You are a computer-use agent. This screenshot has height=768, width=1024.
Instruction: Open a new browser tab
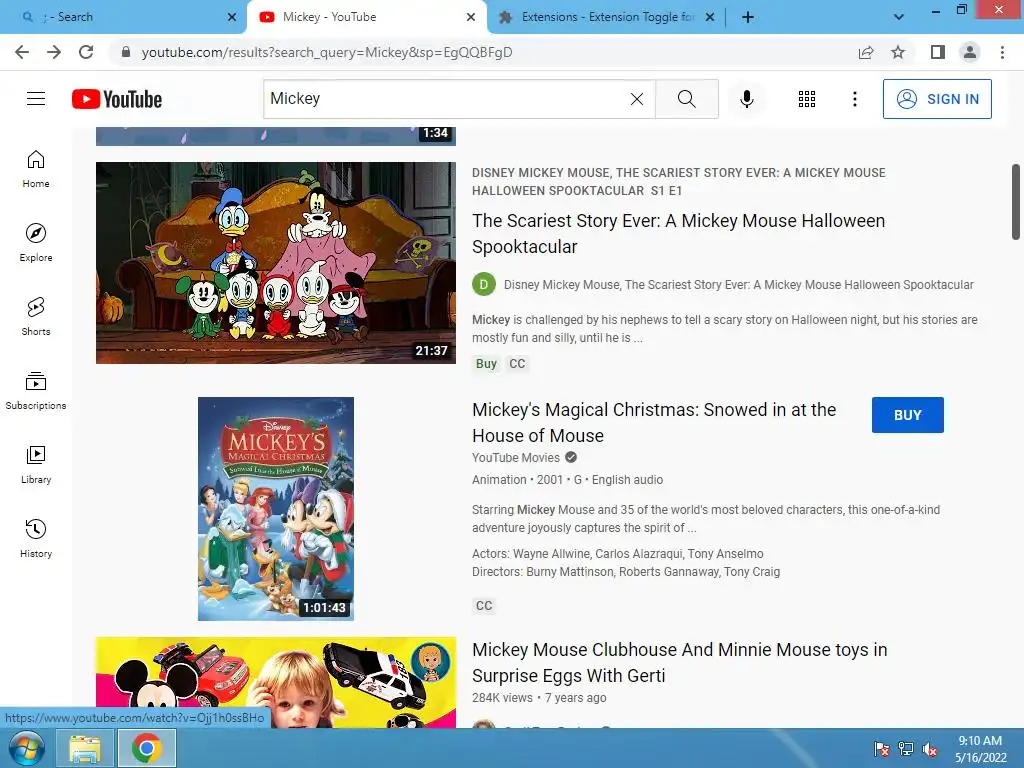748,17
